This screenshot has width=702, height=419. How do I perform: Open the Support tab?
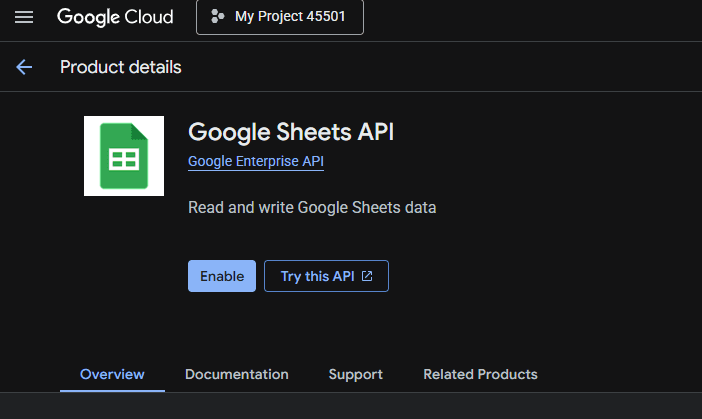tap(355, 375)
